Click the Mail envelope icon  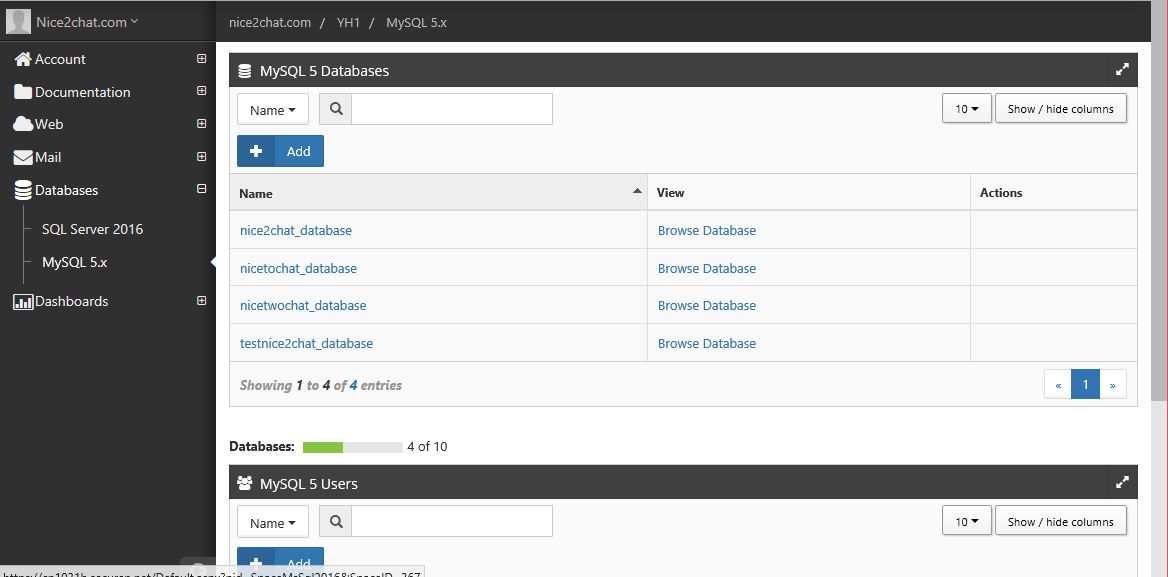pyautogui.click(x=23, y=157)
